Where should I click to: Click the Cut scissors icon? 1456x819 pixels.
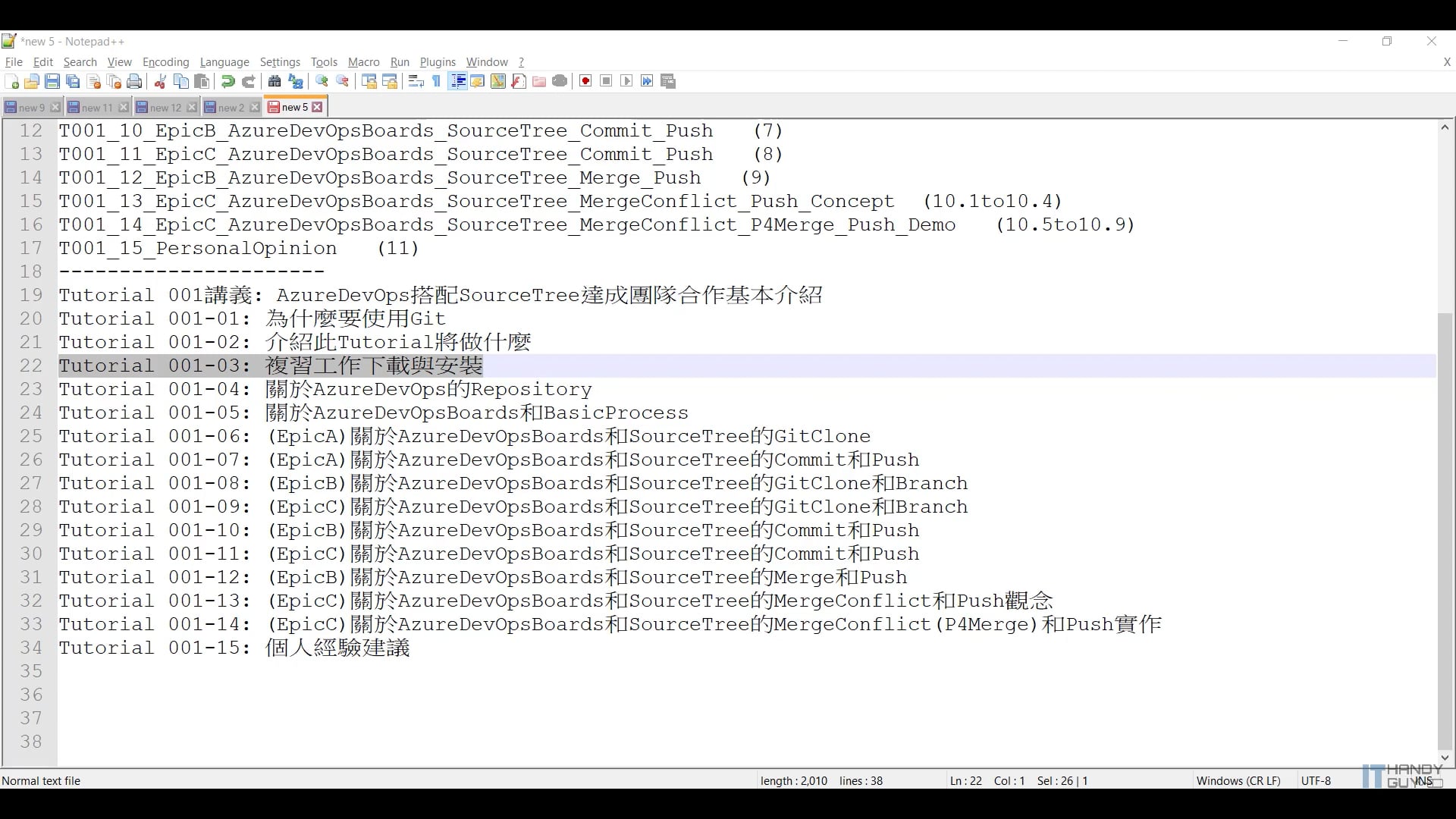coord(160,82)
